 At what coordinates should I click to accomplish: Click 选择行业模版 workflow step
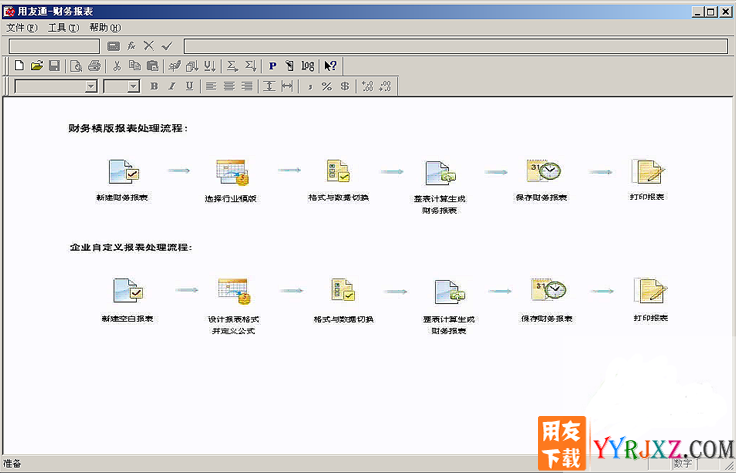click(x=231, y=181)
